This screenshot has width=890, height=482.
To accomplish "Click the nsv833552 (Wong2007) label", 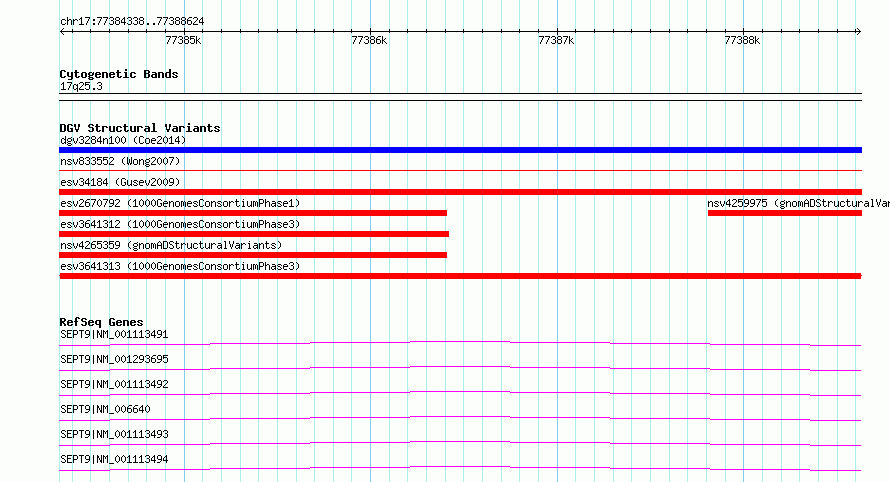I will (120, 161).
